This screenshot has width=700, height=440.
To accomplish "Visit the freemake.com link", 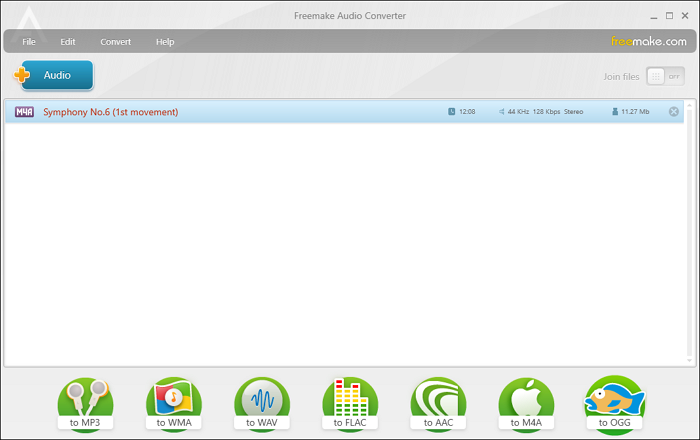I will (x=649, y=42).
